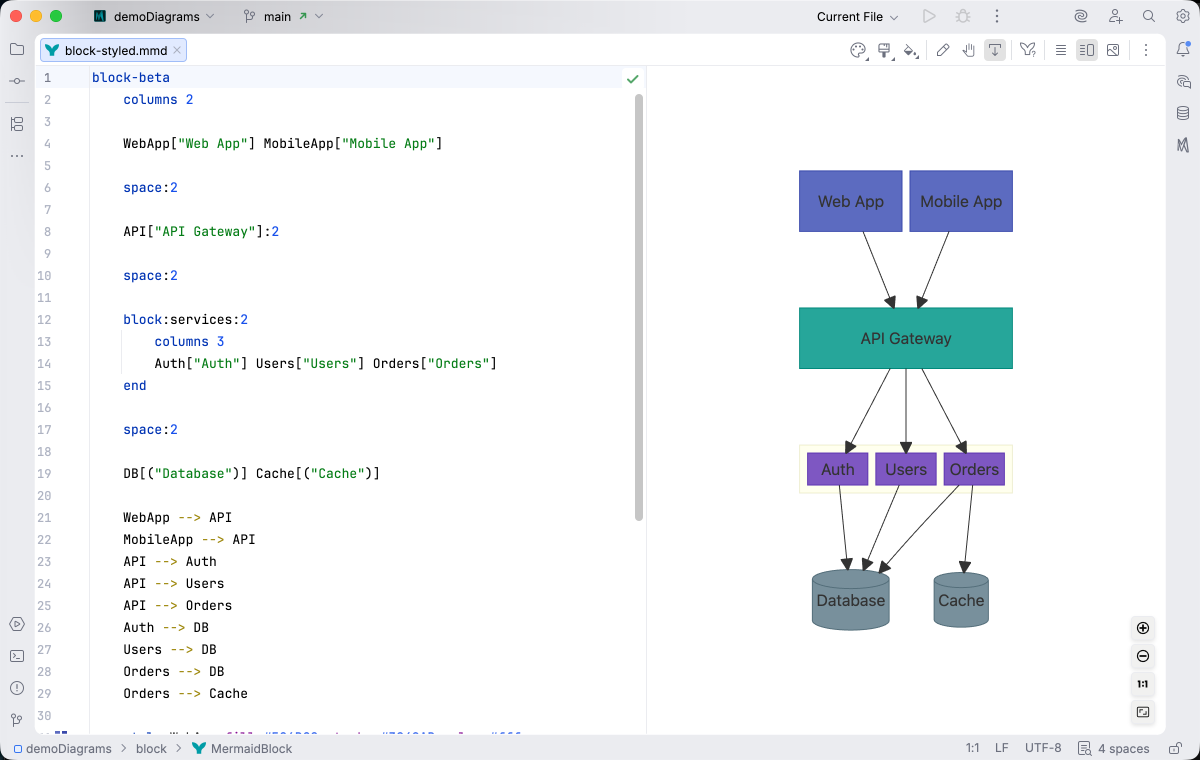Open the diagram theme palette dropdown

point(858,50)
